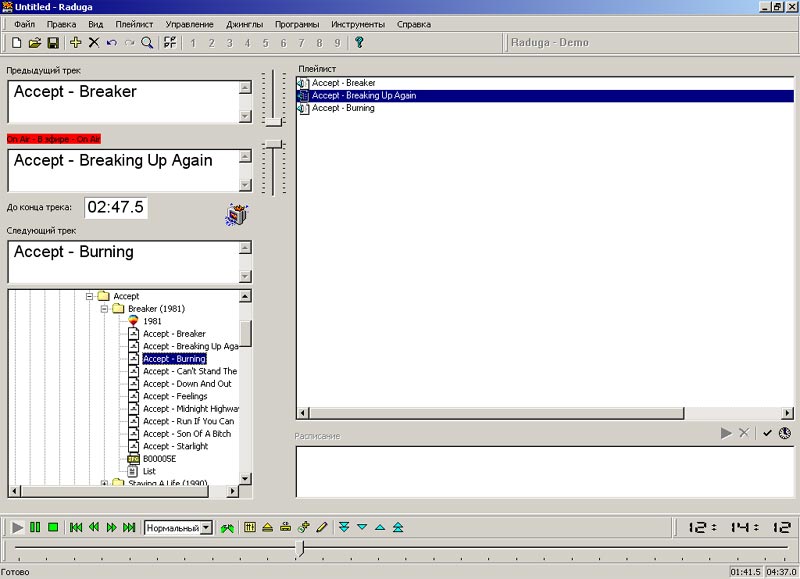Collapse the Breaker (1981) folder

click(104, 309)
